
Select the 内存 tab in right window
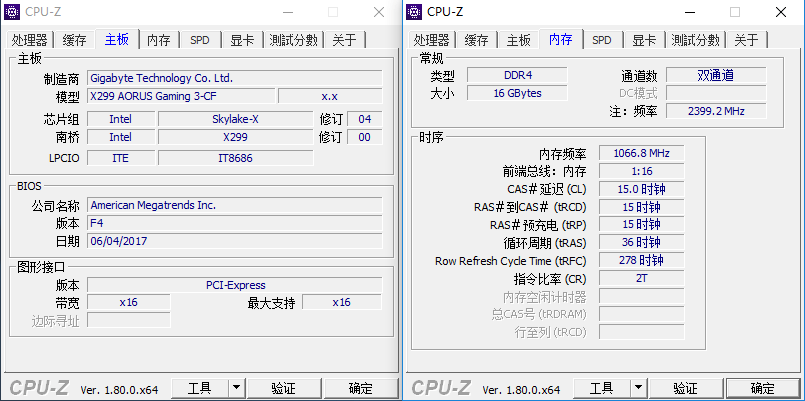pos(561,39)
